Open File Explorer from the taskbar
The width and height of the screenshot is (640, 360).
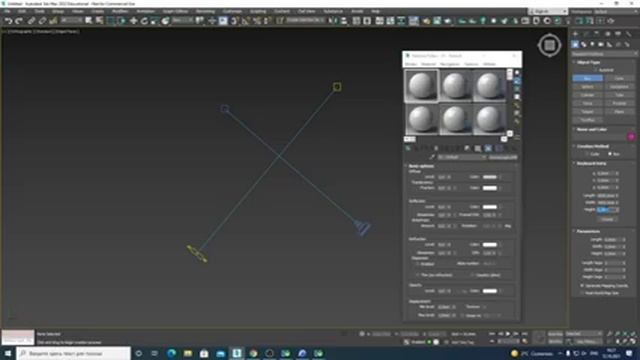(x=188, y=353)
